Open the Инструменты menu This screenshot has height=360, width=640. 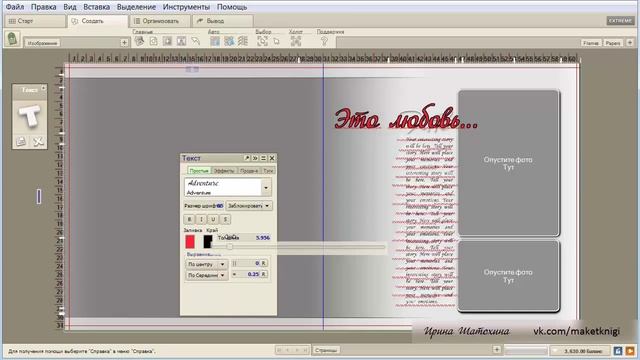point(186,7)
